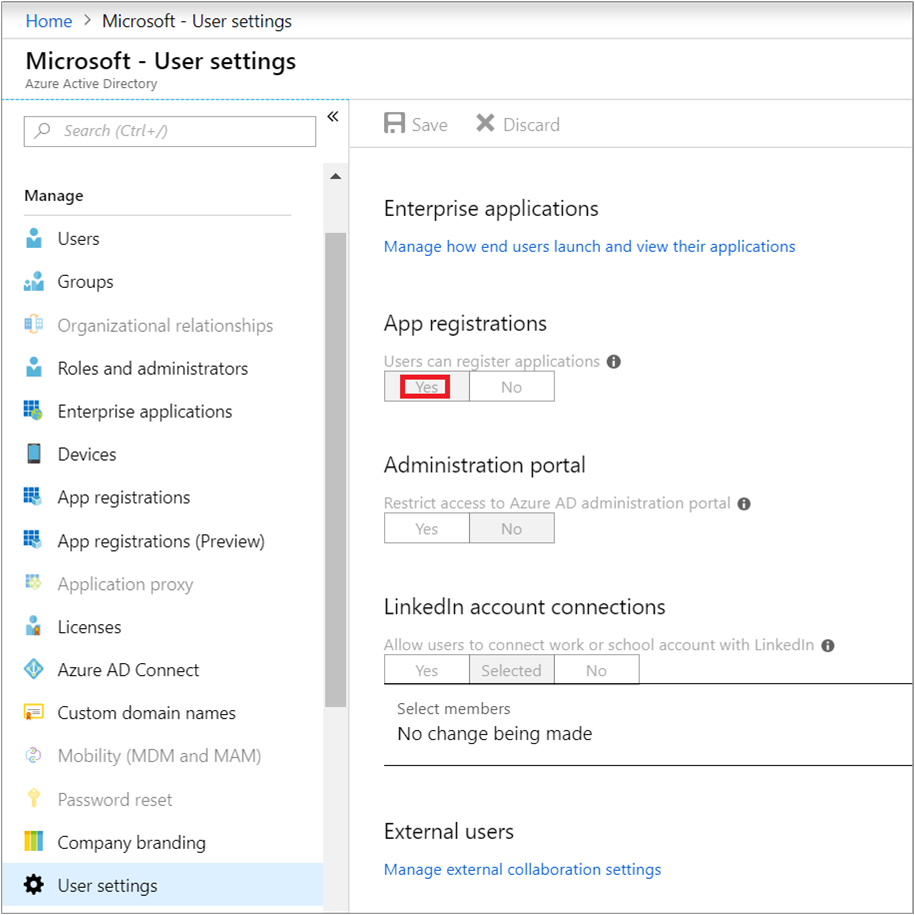The width and height of the screenshot is (915, 915).
Task: Click info icon beside Restrict access to portal
Action: coord(744,504)
